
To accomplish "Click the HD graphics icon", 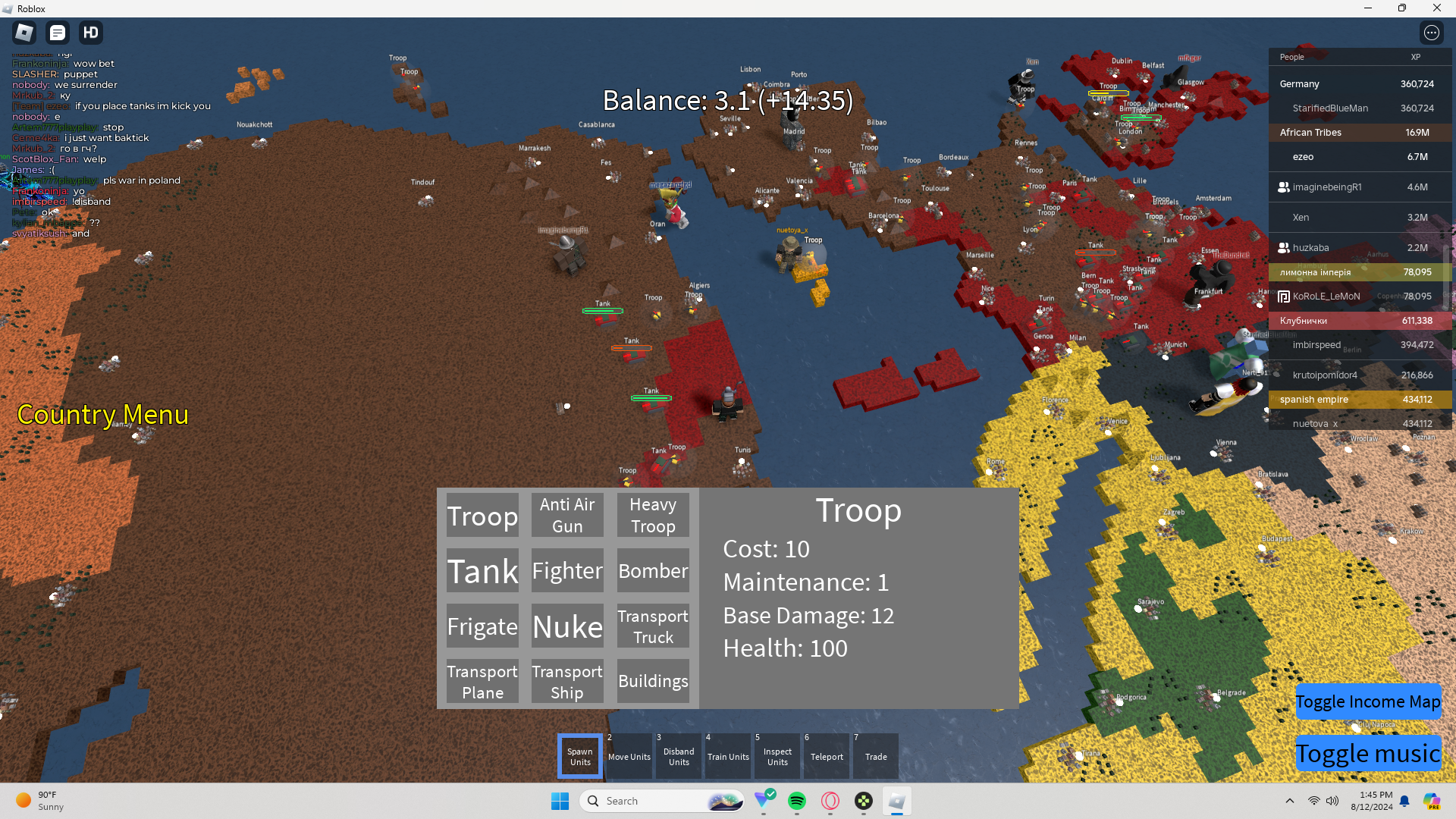I will point(91,33).
